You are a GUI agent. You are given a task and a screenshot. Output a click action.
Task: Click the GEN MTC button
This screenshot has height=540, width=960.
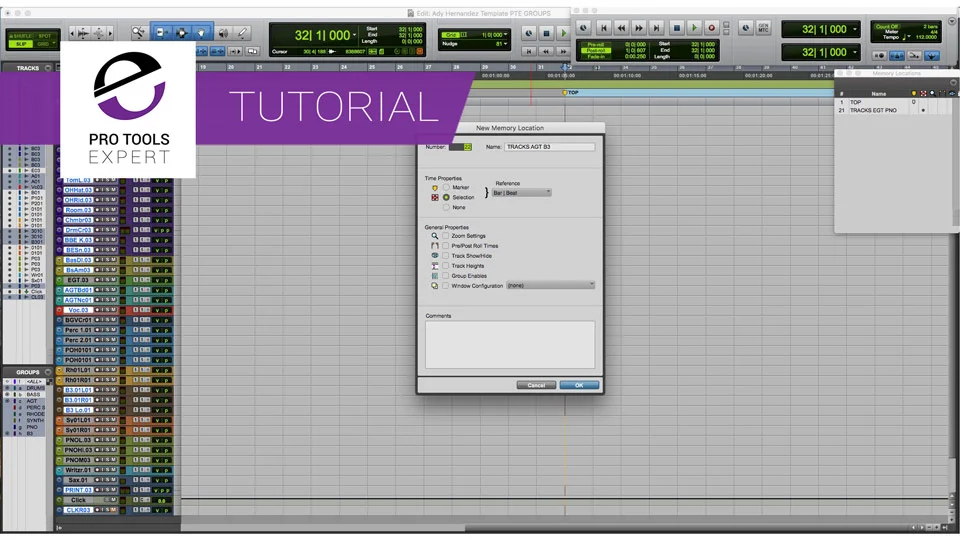763,28
